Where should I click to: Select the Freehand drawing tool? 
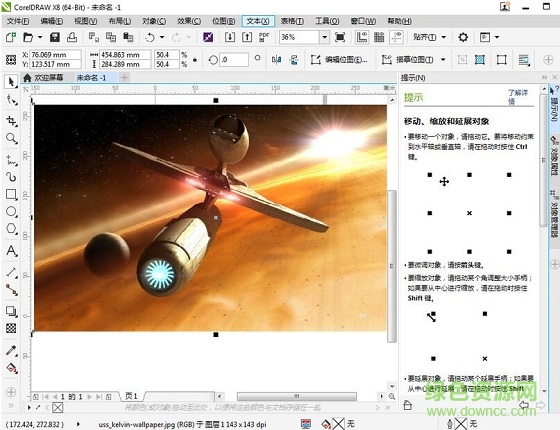pos(11,160)
